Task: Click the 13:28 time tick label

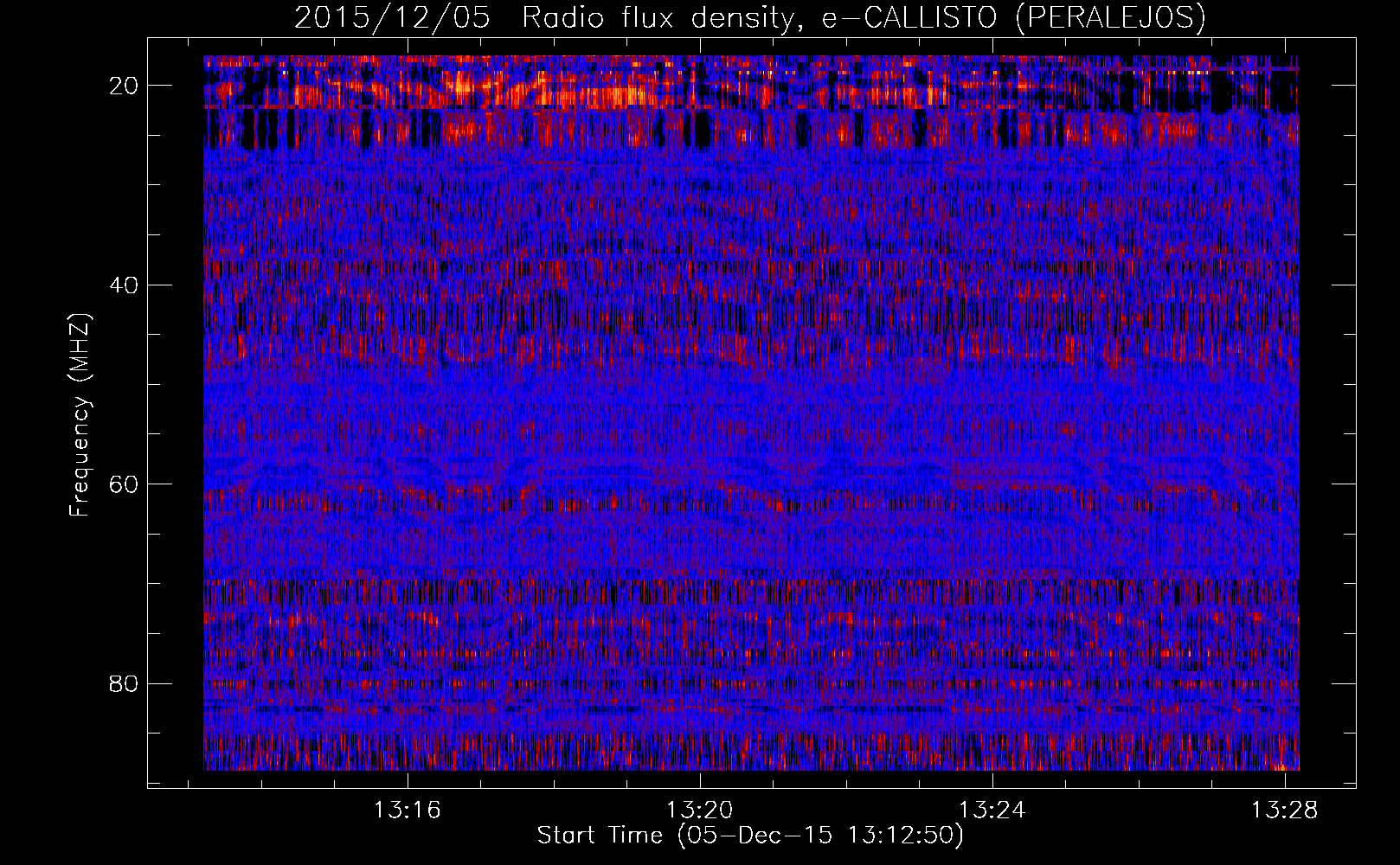Action: pos(1285,810)
